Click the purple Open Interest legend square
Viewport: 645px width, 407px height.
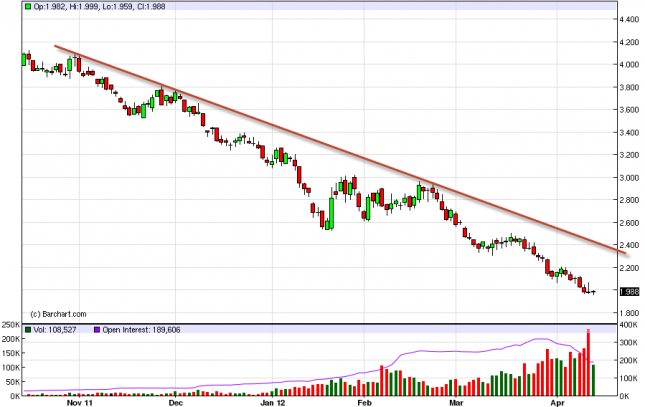coord(97,330)
